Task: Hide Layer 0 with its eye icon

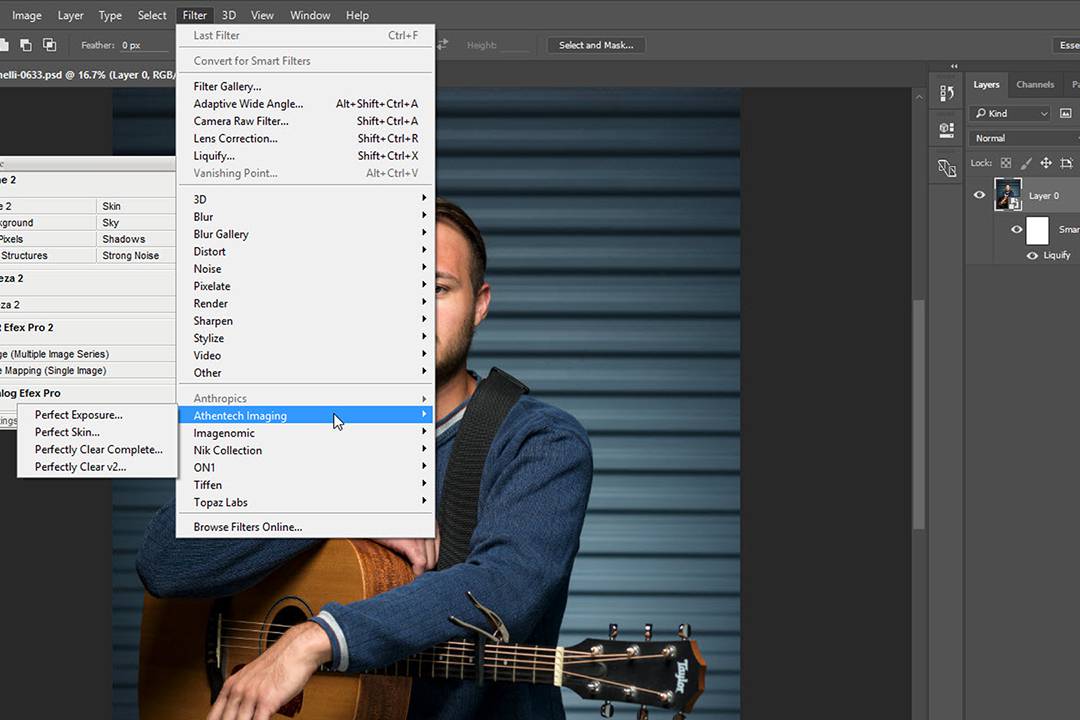Action: (979, 196)
